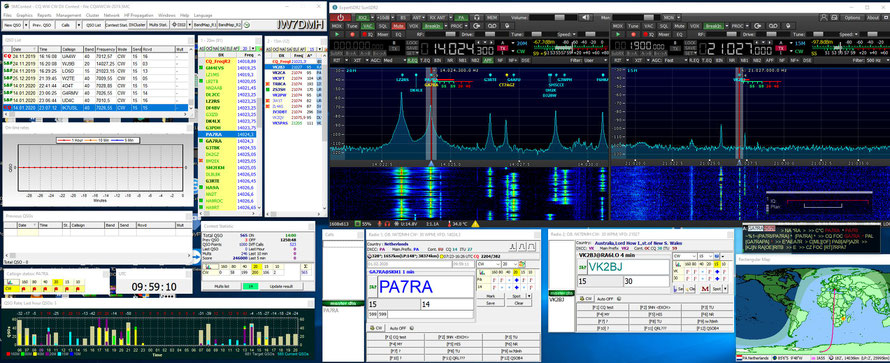Image resolution: width=890 pixels, height=363 pixels.
Task: Click the Update result button
Action: coord(281,286)
